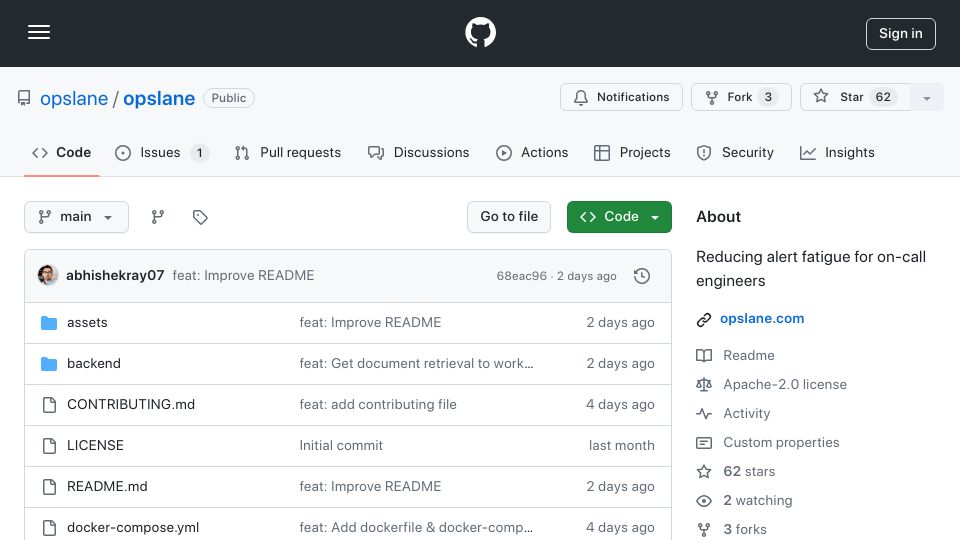
Task: View branches via the branch icon
Action: pos(158,217)
